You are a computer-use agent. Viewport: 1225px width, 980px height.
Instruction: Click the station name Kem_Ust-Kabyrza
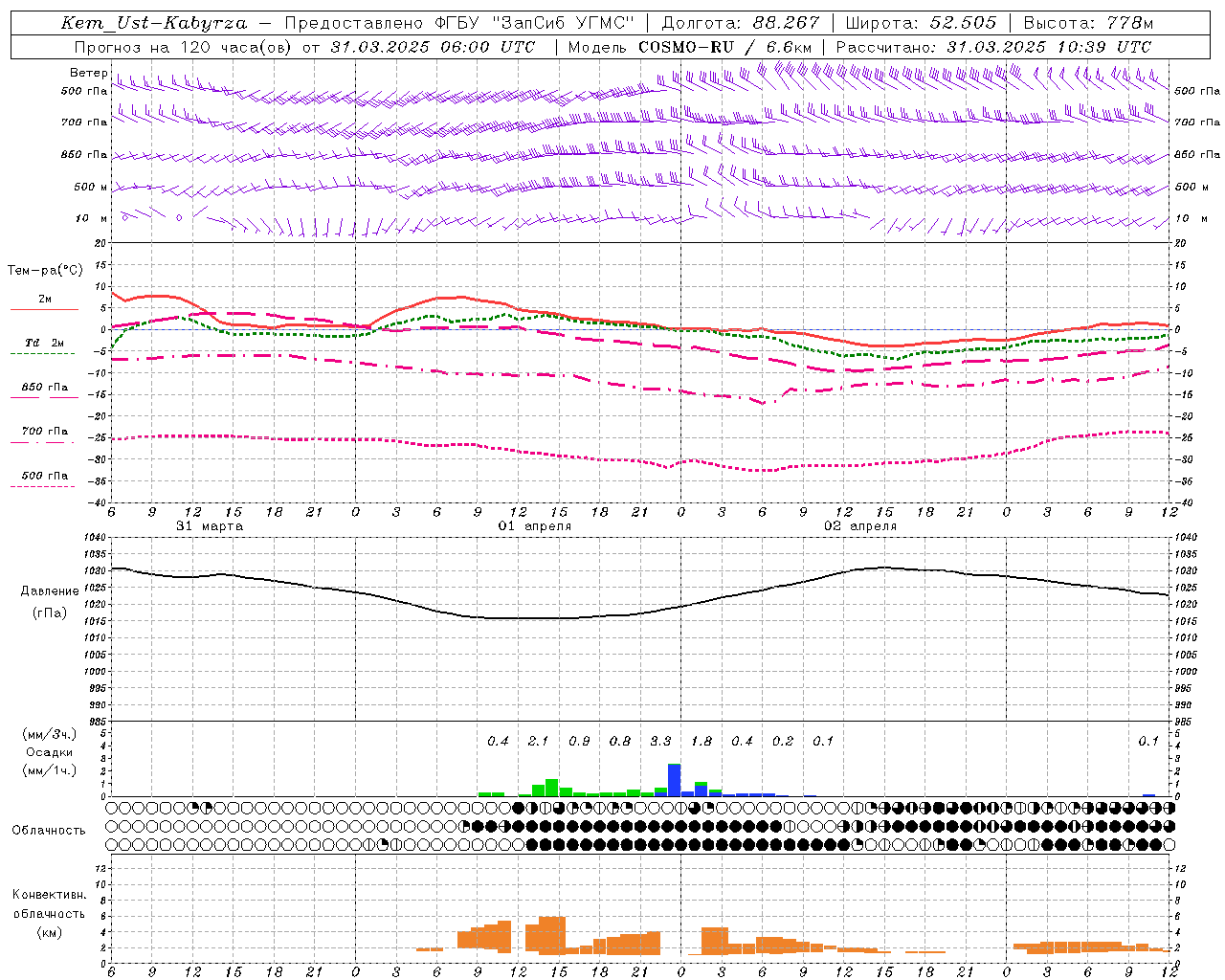pos(154,23)
